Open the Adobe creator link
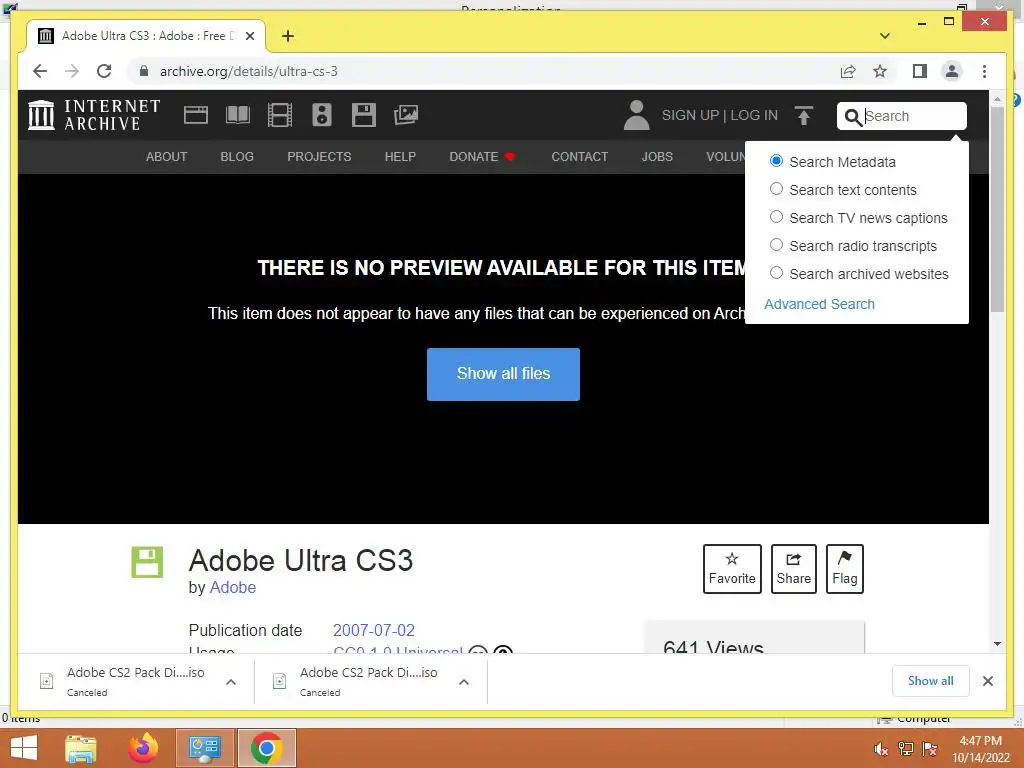The image size is (1024, 768). [x=232, y=588]
